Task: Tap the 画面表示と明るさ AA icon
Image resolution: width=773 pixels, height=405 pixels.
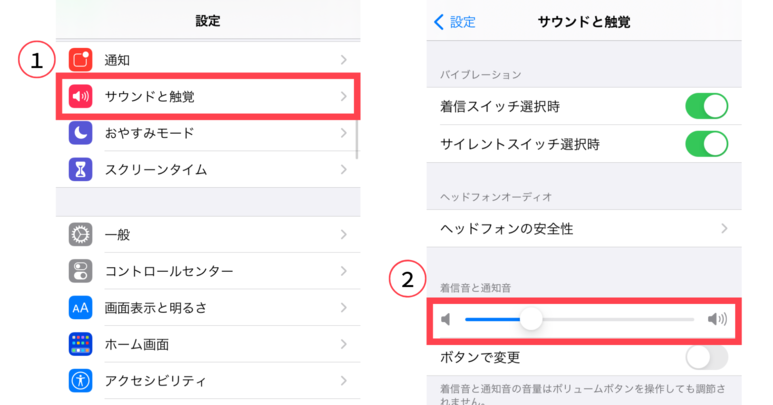Action: tap(81, 307)
